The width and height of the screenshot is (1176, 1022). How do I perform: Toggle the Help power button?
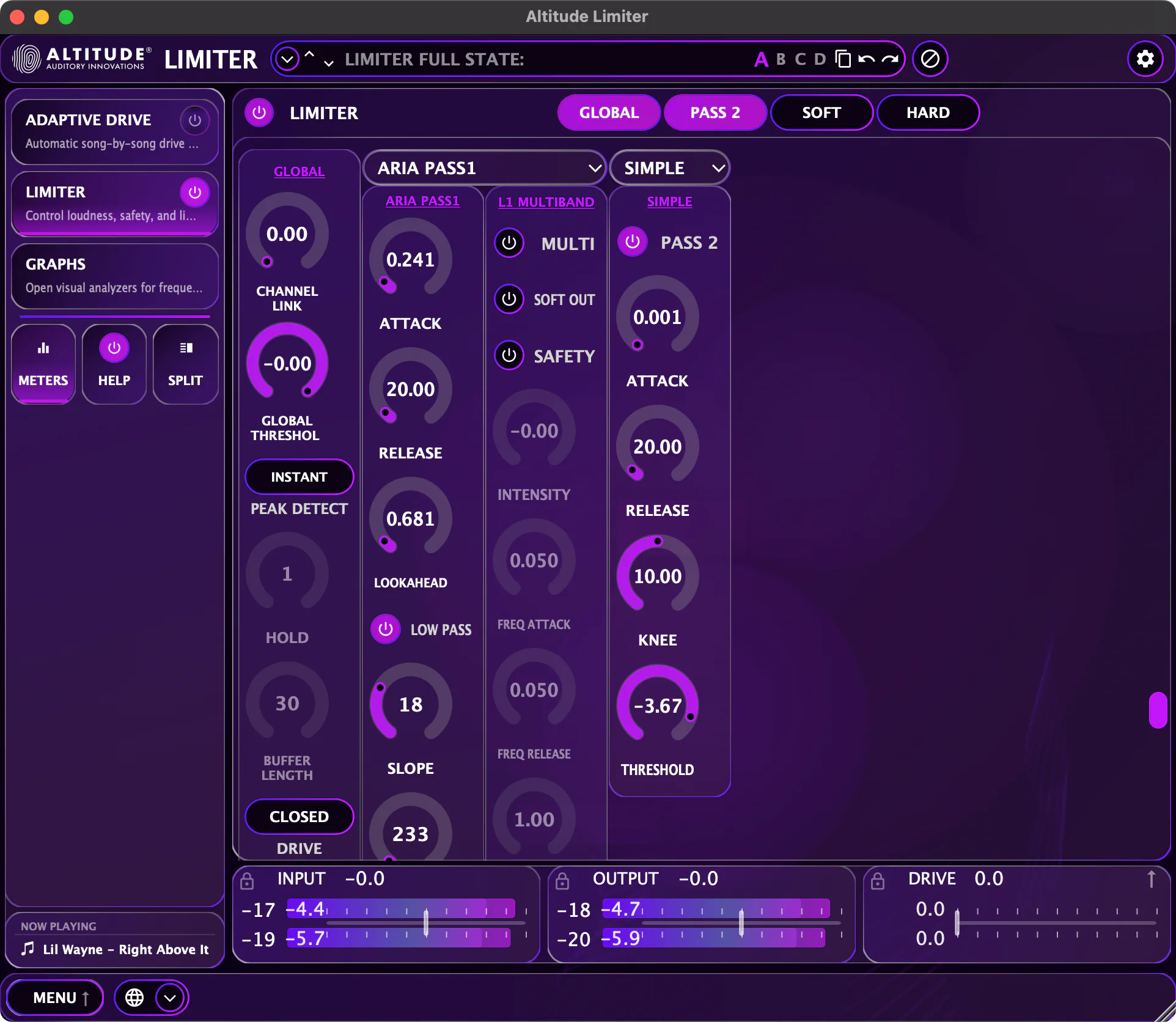click(114, 348)
